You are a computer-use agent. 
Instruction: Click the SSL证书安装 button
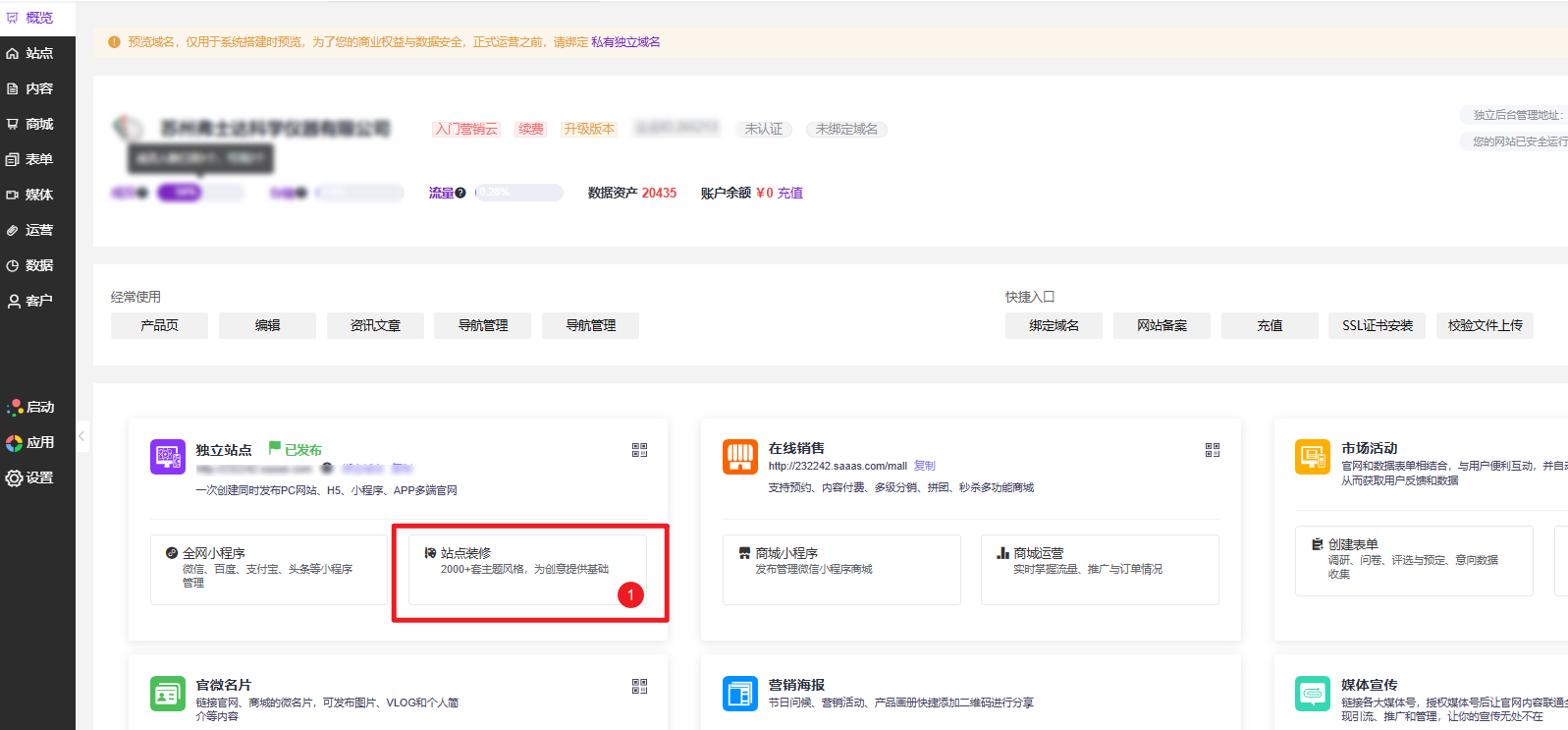tap(1377, 325)
